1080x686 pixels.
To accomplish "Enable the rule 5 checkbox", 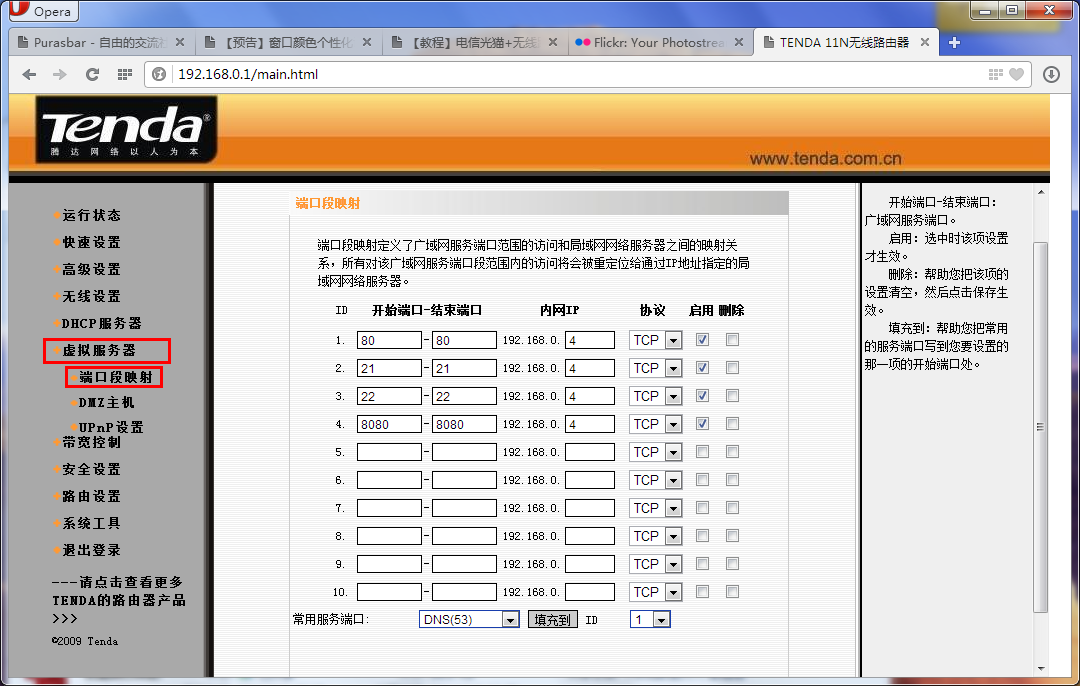I will click(703, 452).
